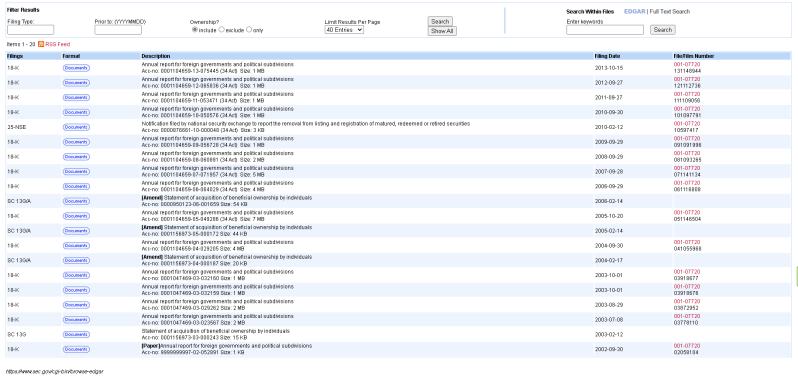Open file number 001-07720 link in 2003-08-29 row
798x379 pixels.
pos(687,301)
